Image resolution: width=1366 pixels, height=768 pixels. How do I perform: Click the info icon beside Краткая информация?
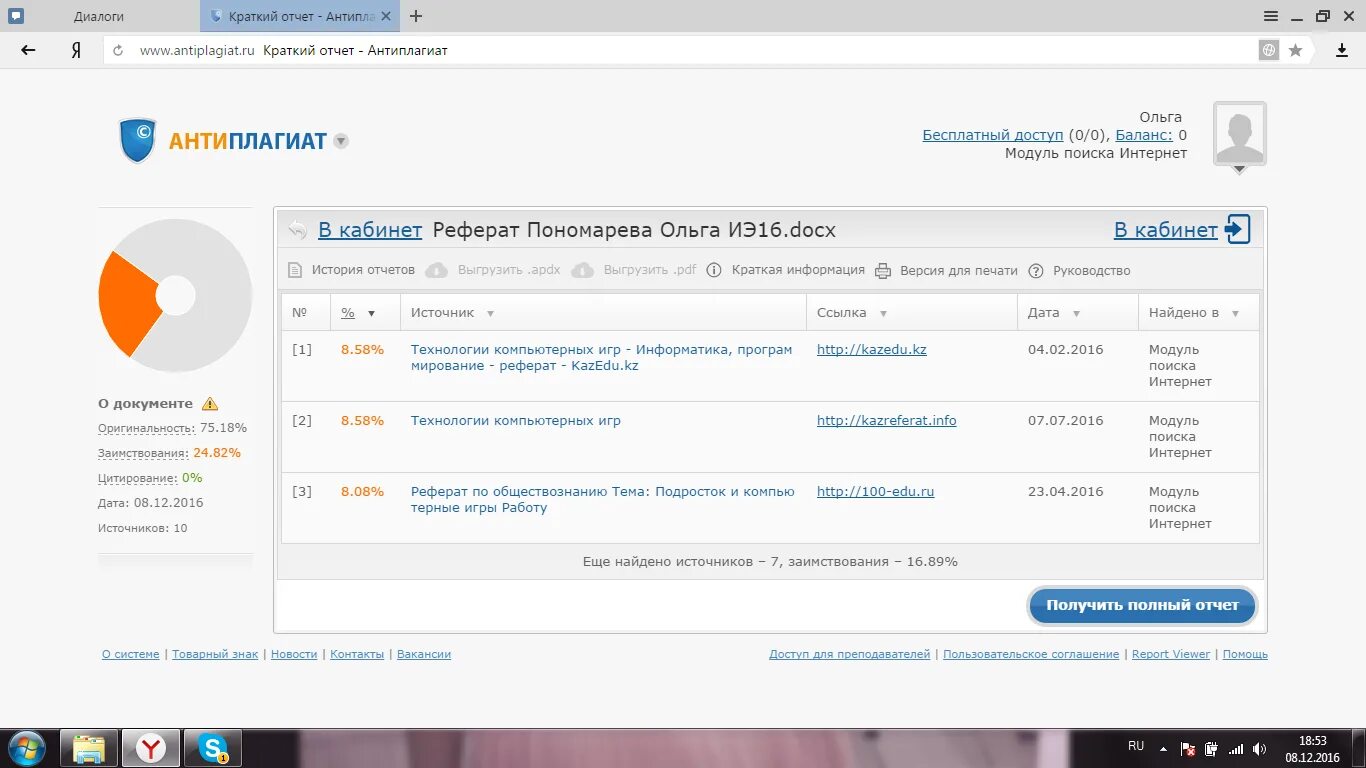tap(714, 270)
